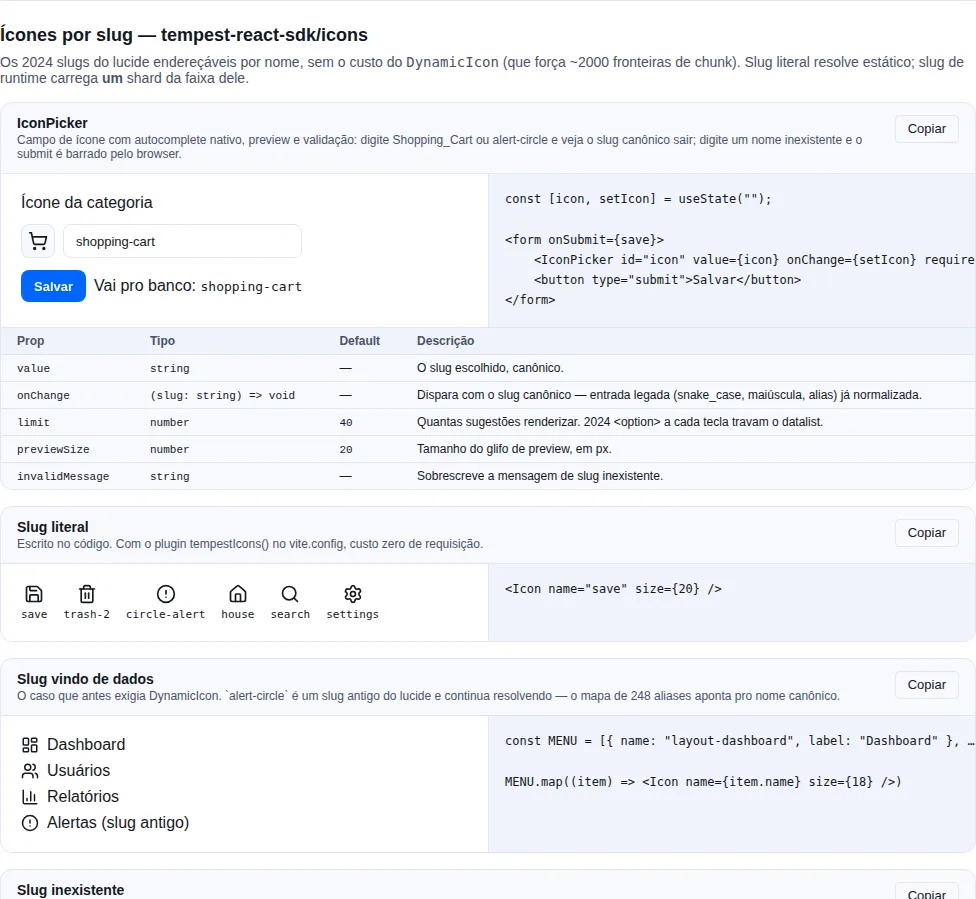
Task: Copy the IconPicker example code
Action: pos(926,129)
